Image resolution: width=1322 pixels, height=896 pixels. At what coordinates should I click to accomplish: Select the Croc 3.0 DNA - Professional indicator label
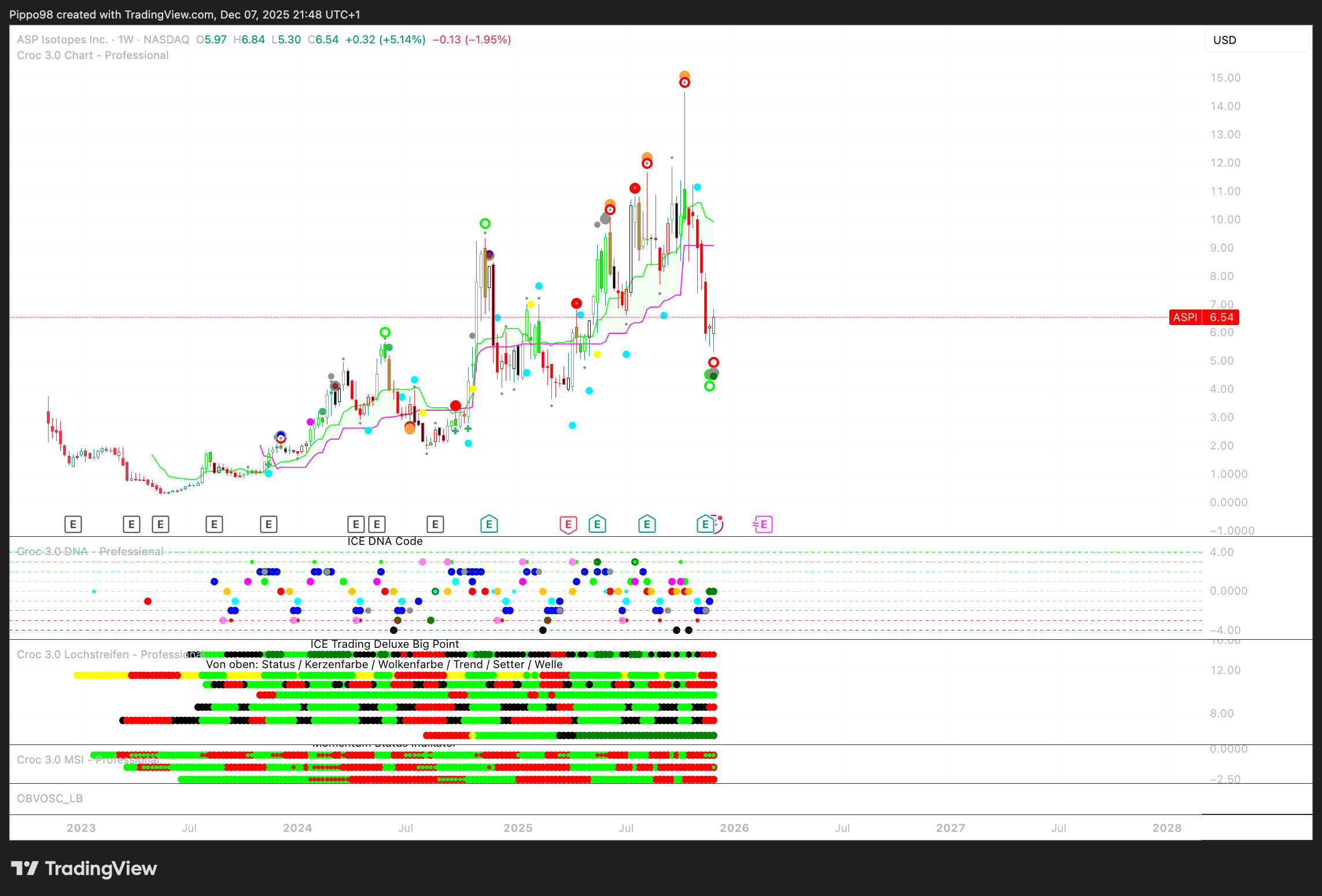coord(90,551)
